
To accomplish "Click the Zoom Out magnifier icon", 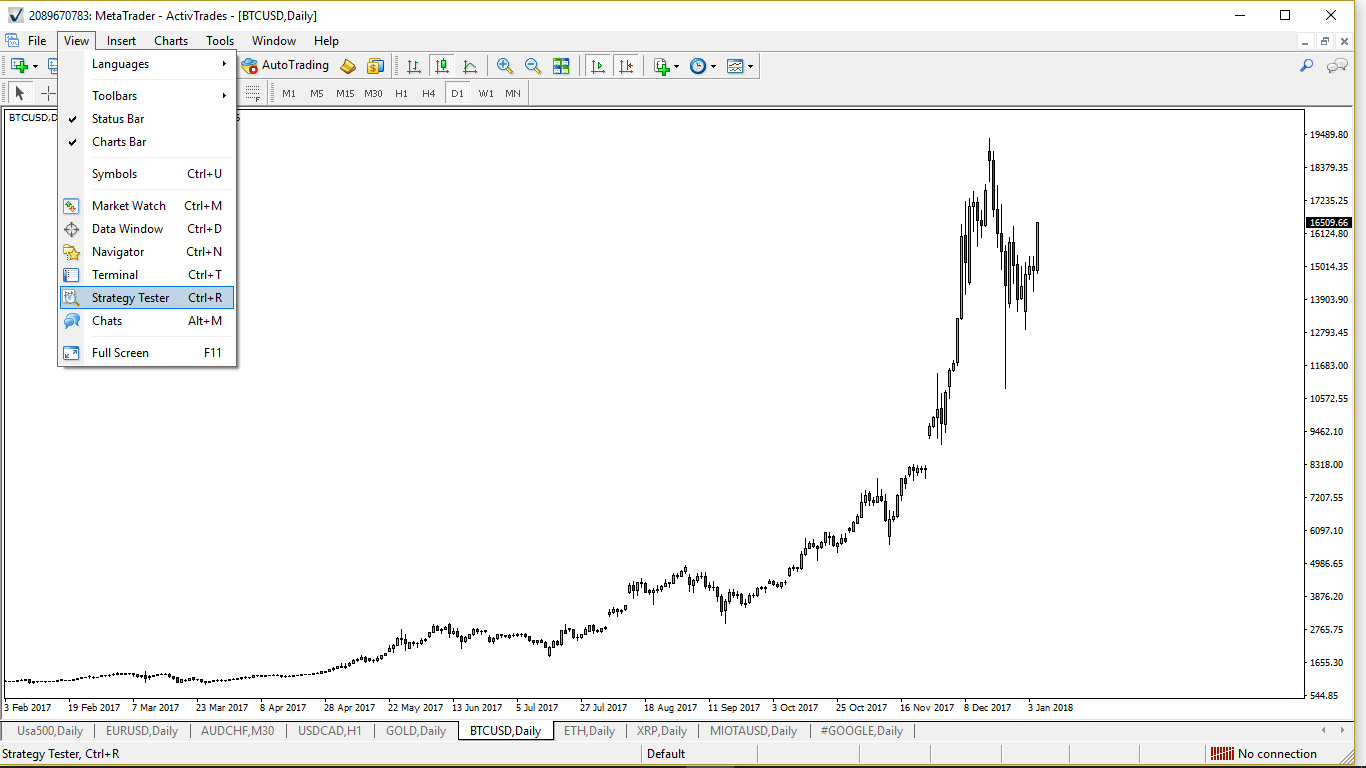I will pos(533,66).
